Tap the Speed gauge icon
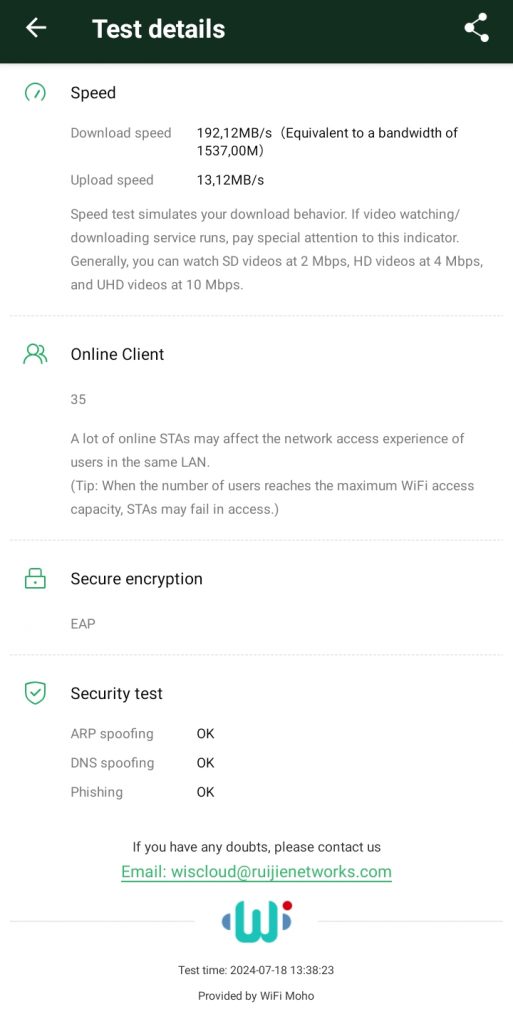The height and width of the screenshot is (1024, 513). coord(35,93)
